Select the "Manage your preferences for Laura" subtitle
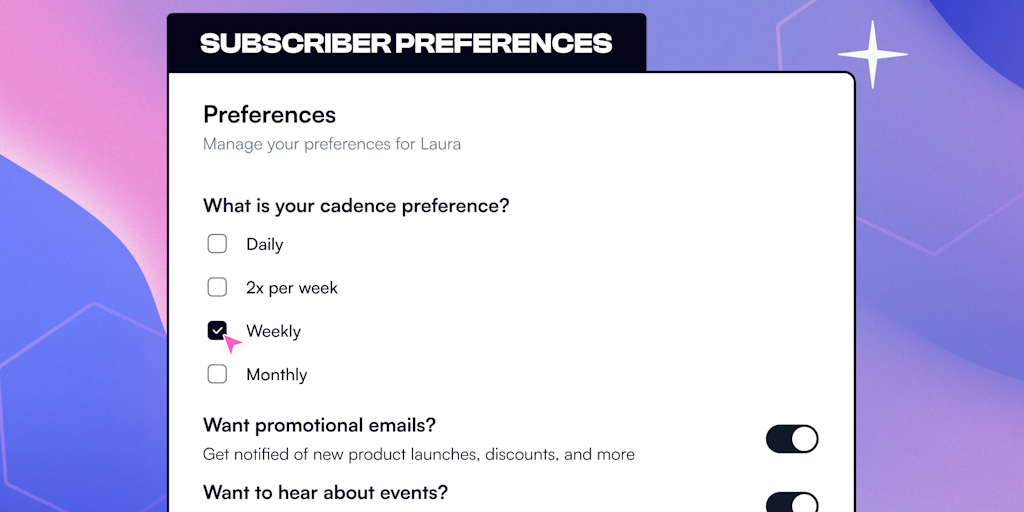Viewport: 1024px width, 512px height. pyautogui.click(x=332, y=144)
